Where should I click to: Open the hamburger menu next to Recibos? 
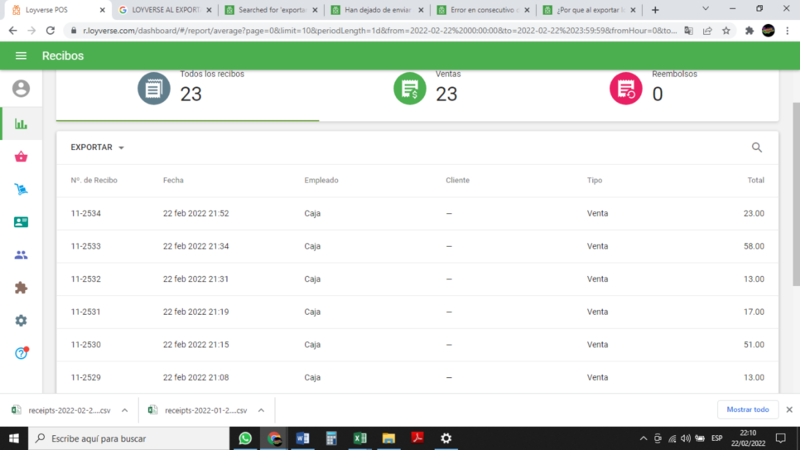click(20, 56)
